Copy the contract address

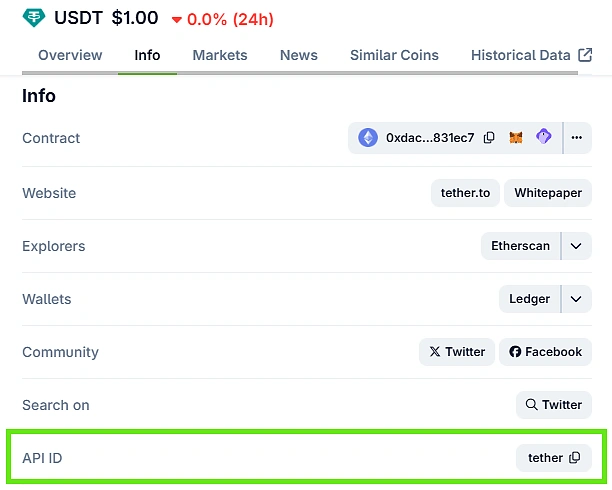[x=489, y=138]
